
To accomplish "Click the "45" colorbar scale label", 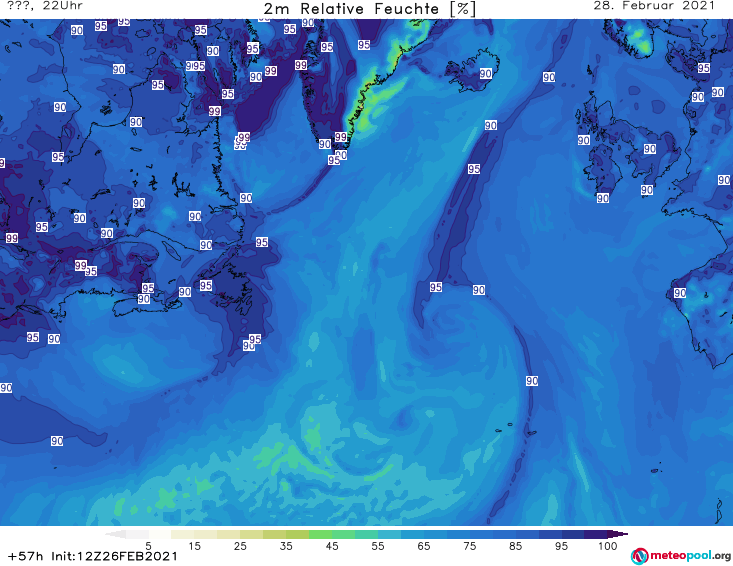I will click(x=332, y=546).
